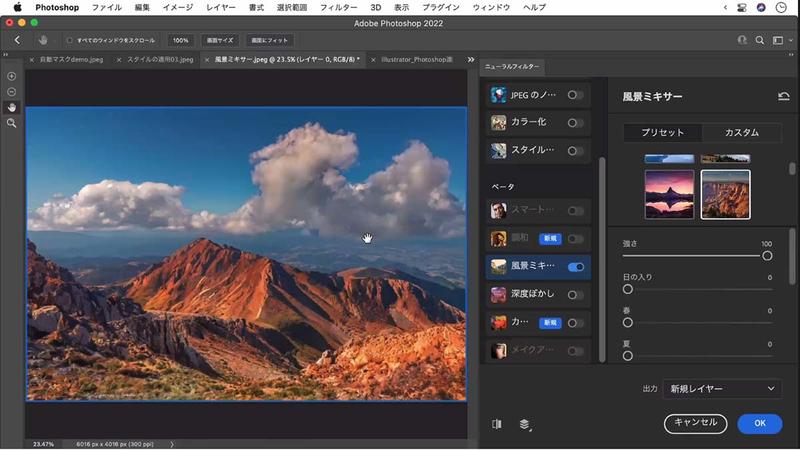Screen dimensions: 800x450
Task: Click the zoom out (minus) tool icon
Action: (11, 92)
